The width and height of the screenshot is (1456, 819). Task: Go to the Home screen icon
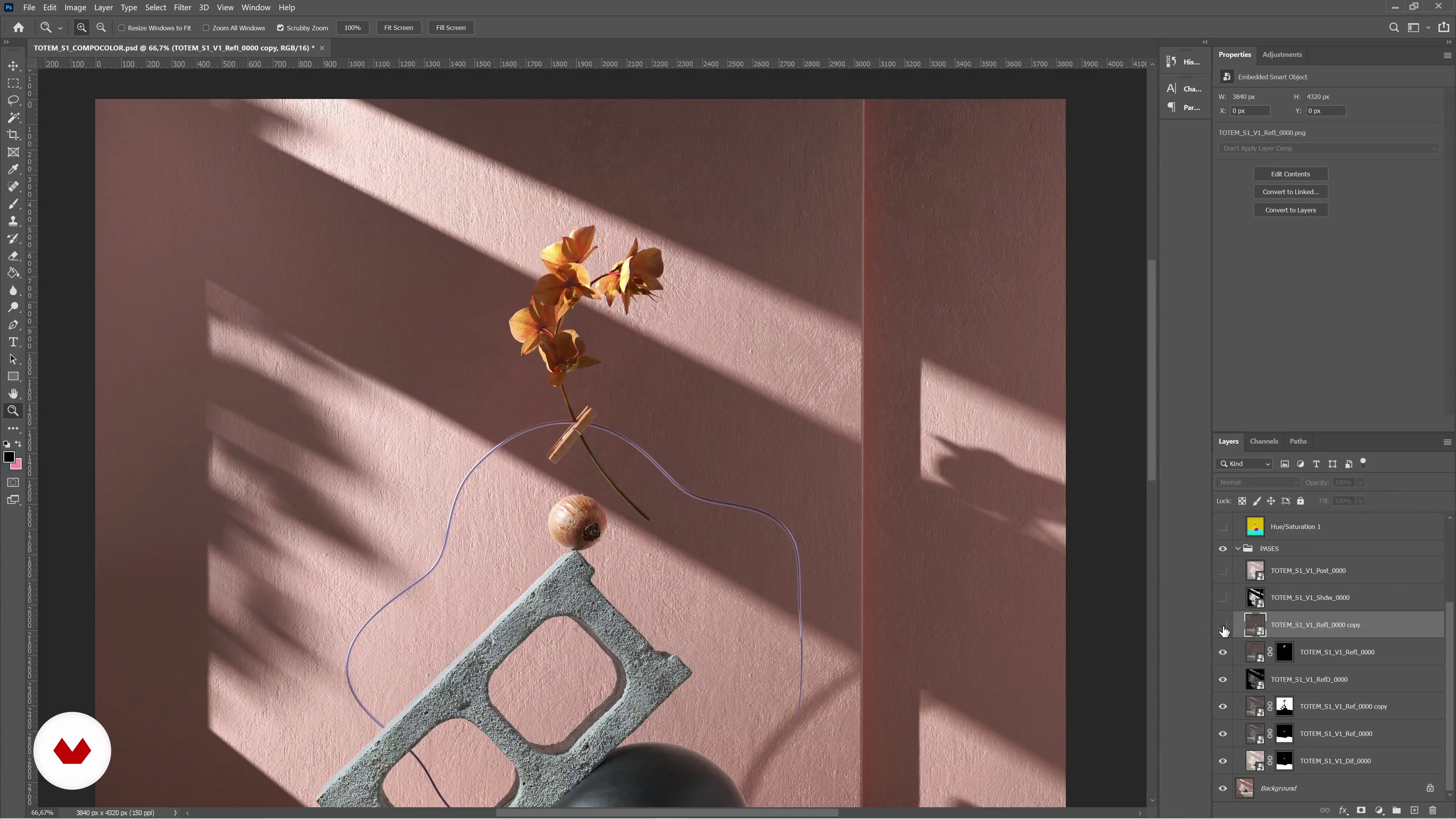[19, 28]
